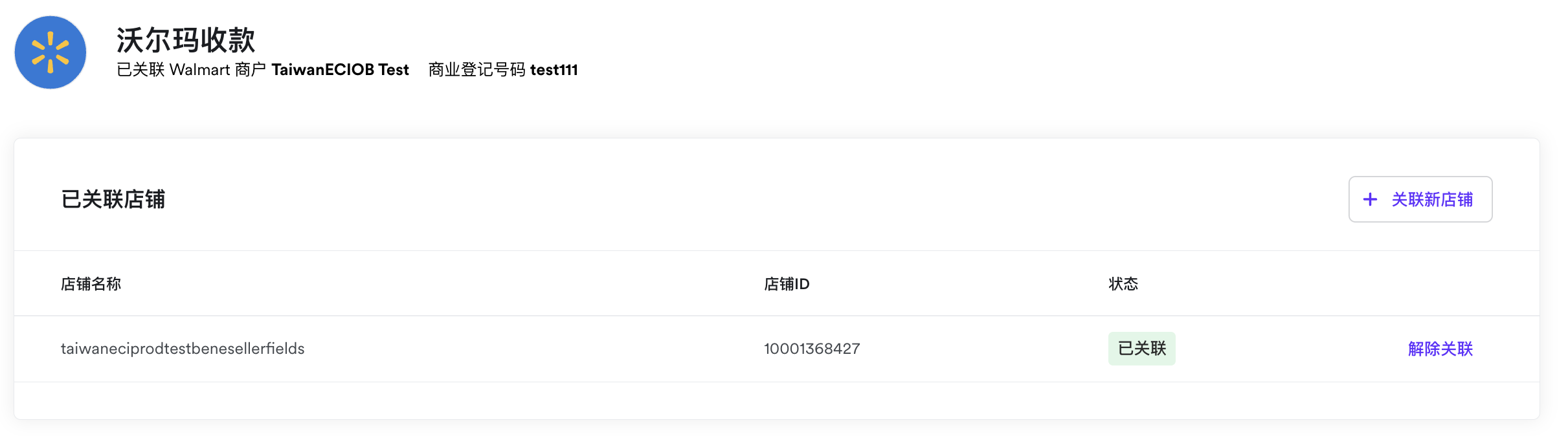Screen dimensions: 1568x436
Task: Click the 店铺ID column header
Action: click(x=787, y=284)
